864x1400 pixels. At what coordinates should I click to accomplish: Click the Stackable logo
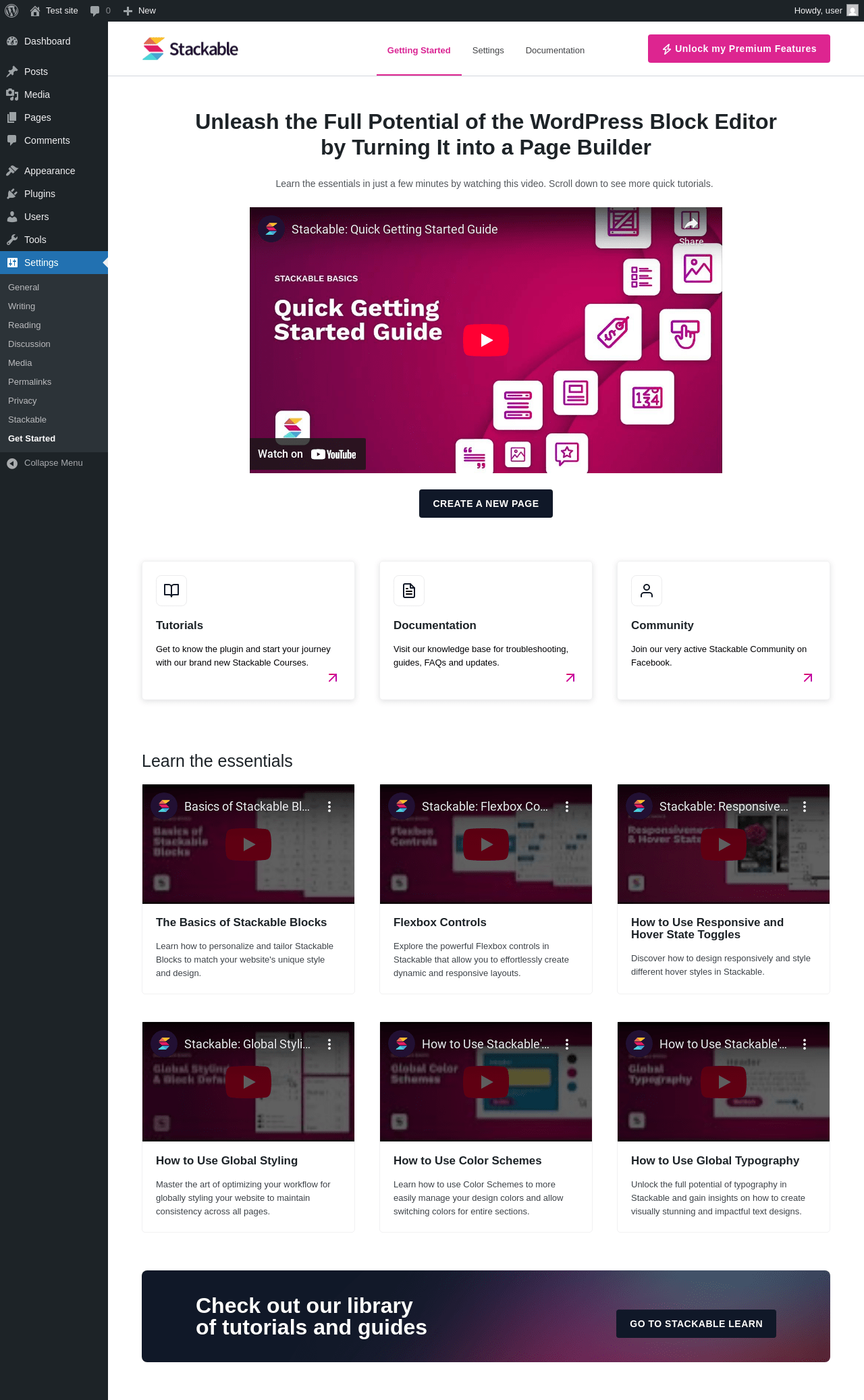(x=190, y=49)
